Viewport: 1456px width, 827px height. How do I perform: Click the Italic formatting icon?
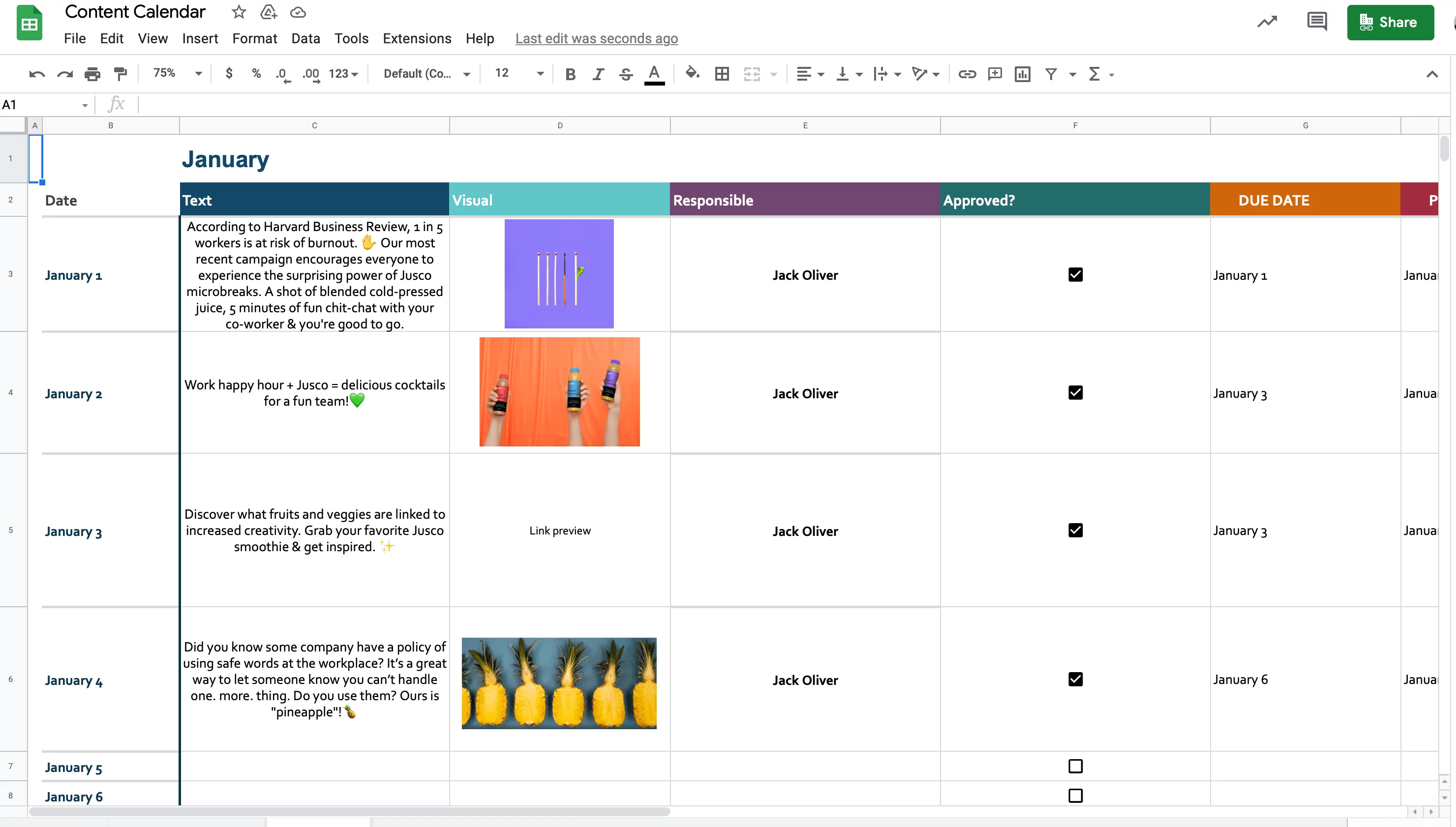[598, 74]
